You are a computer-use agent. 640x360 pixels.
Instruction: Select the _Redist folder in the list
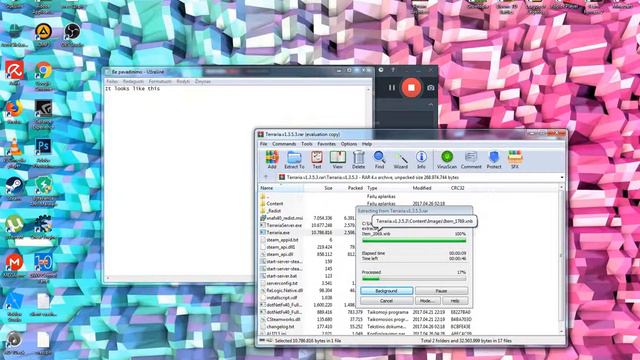point(274,211)
